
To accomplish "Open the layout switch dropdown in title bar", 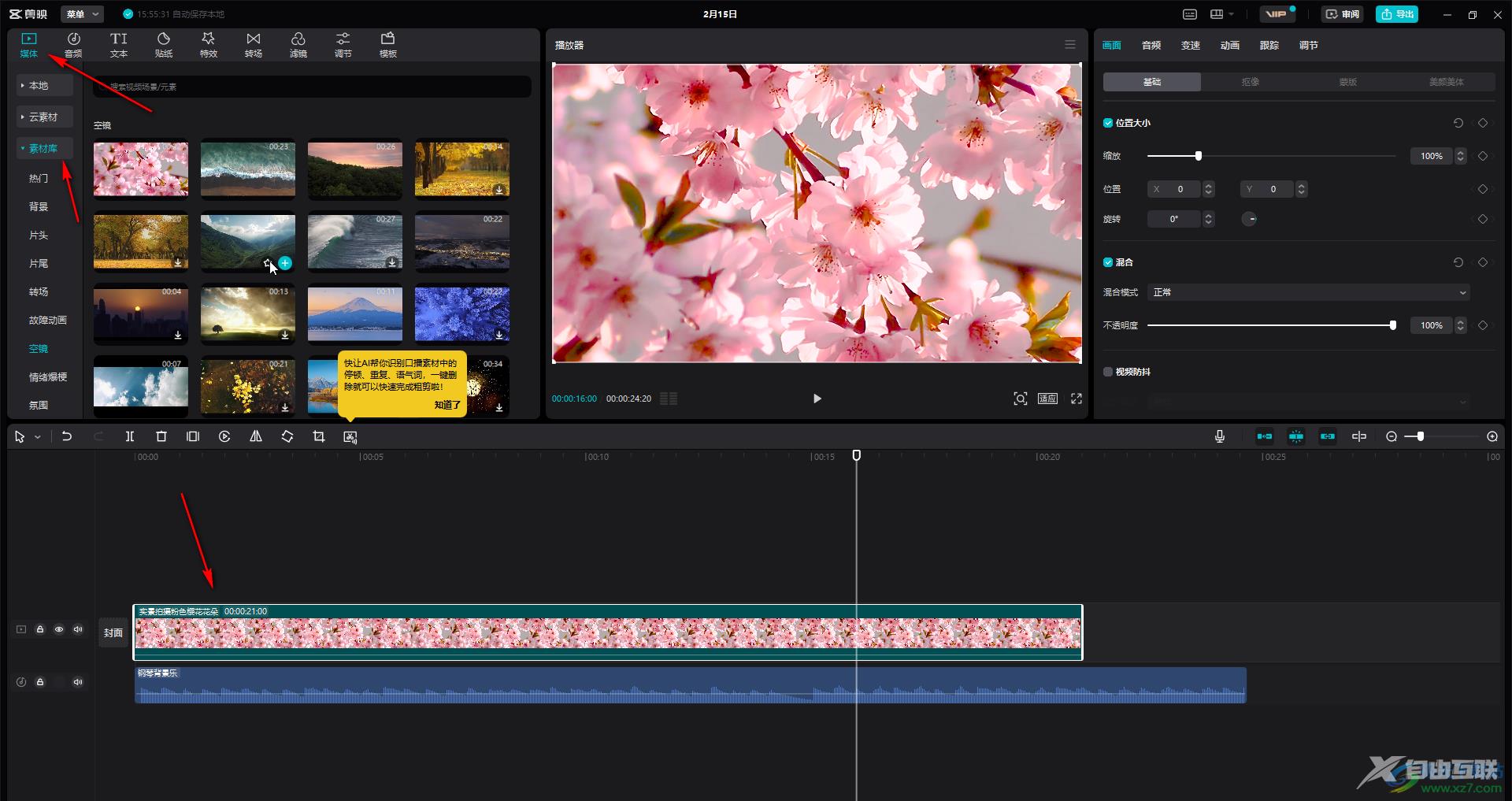I will click(1221, 14).
